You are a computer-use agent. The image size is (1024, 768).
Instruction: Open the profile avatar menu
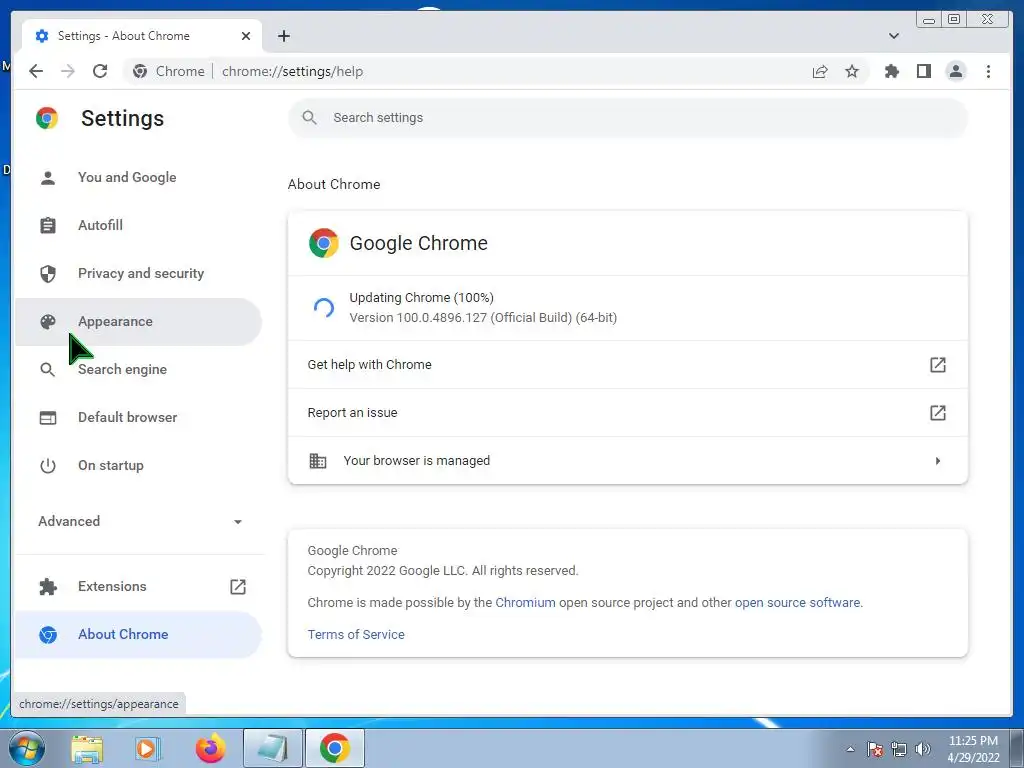click(955, 71)
